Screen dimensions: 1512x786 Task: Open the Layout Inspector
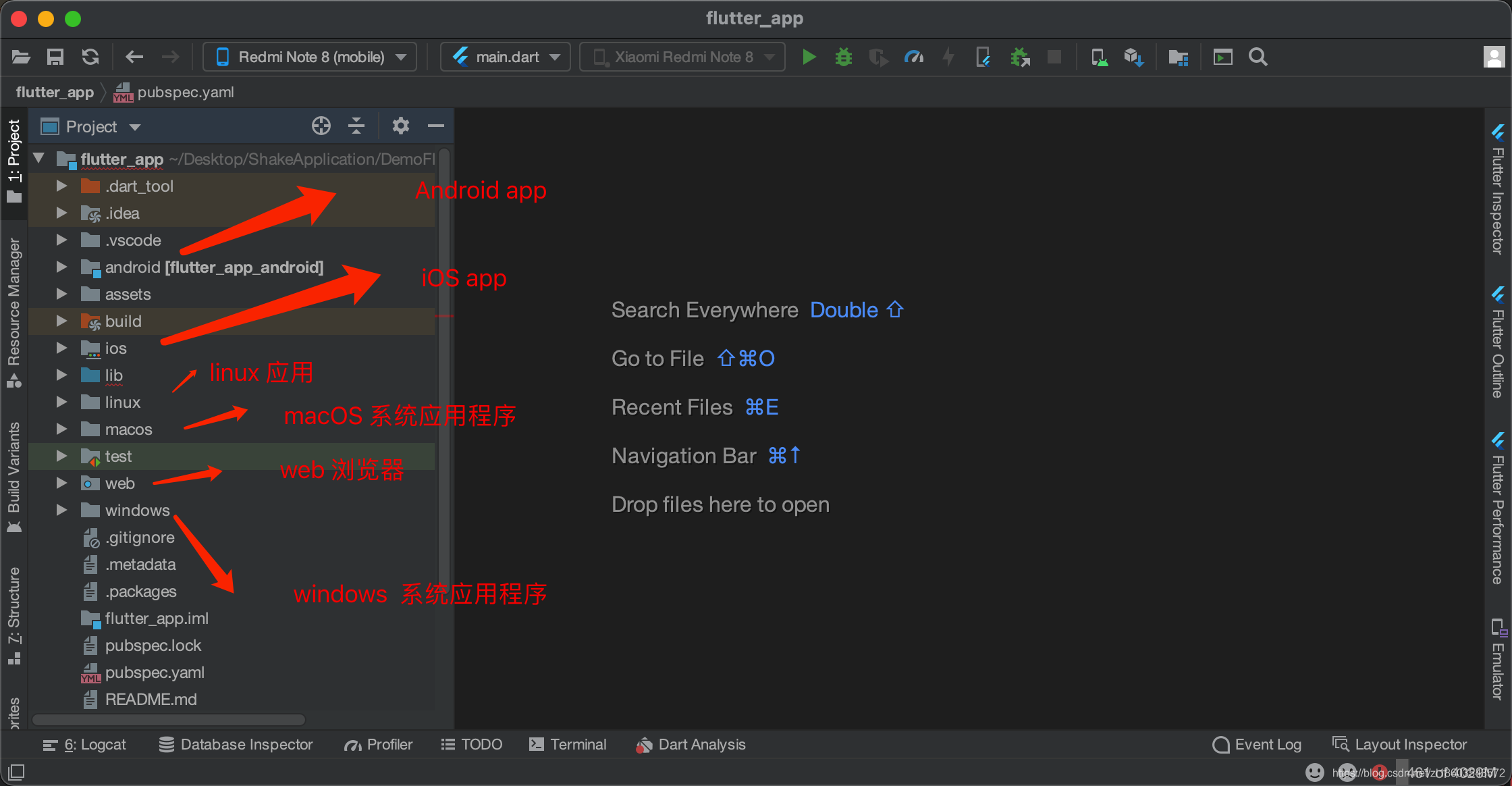[x=1399, y=745]
